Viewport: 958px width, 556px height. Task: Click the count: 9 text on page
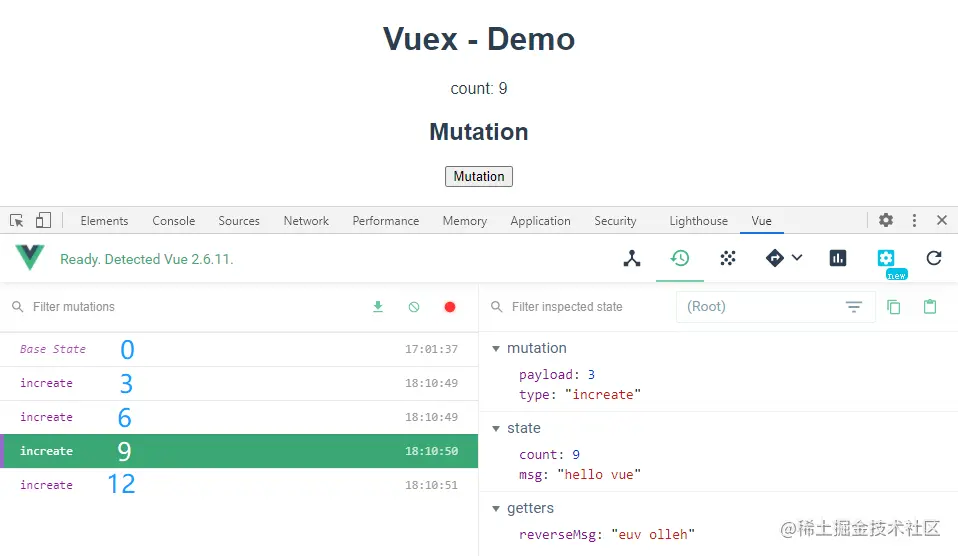479,89
